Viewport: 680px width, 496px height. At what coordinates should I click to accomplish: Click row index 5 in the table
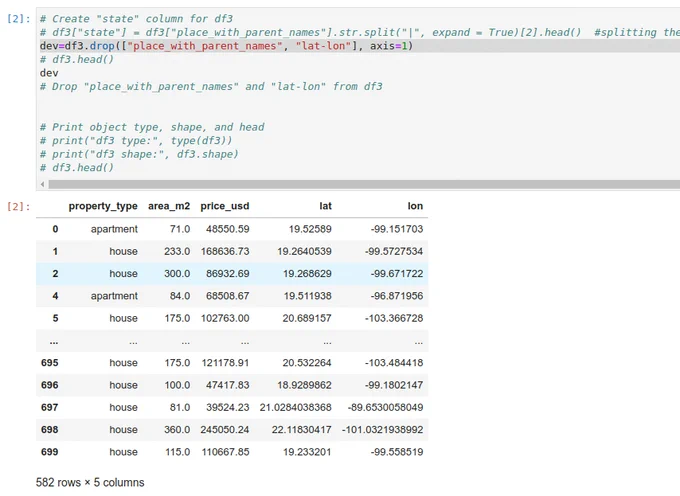coord(55,318)
